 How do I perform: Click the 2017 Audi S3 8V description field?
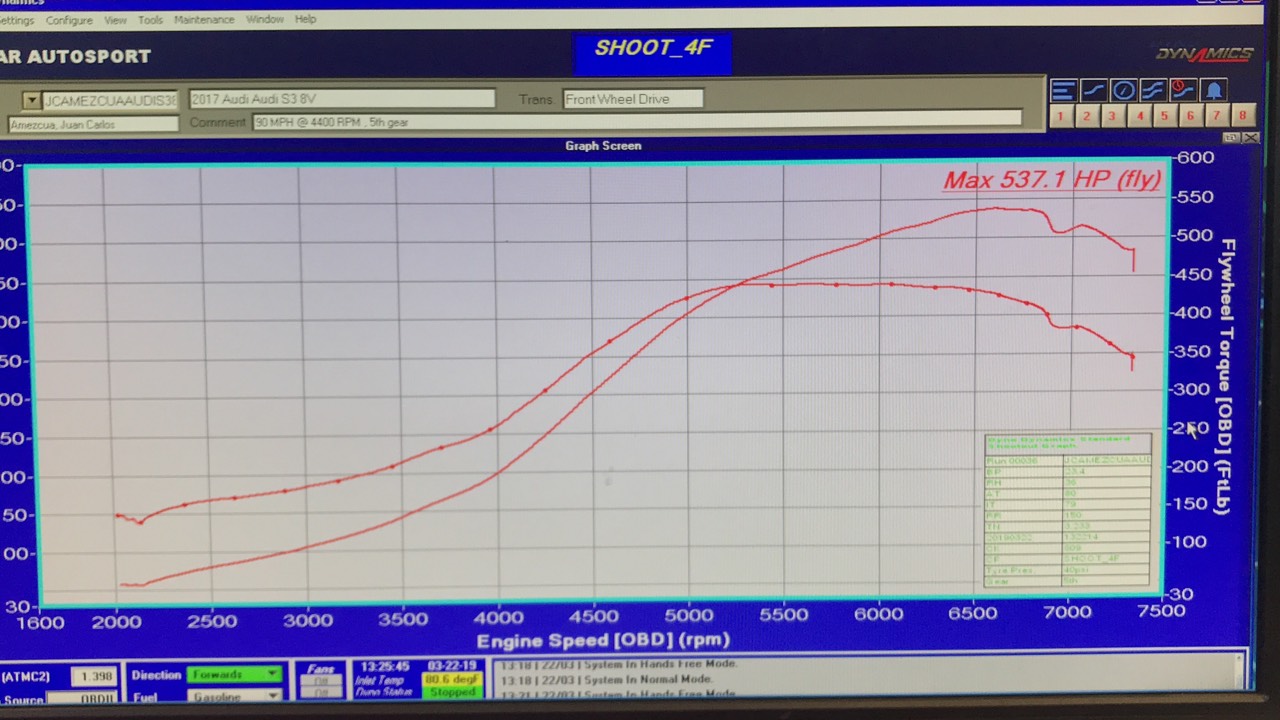tap(342, 99)
